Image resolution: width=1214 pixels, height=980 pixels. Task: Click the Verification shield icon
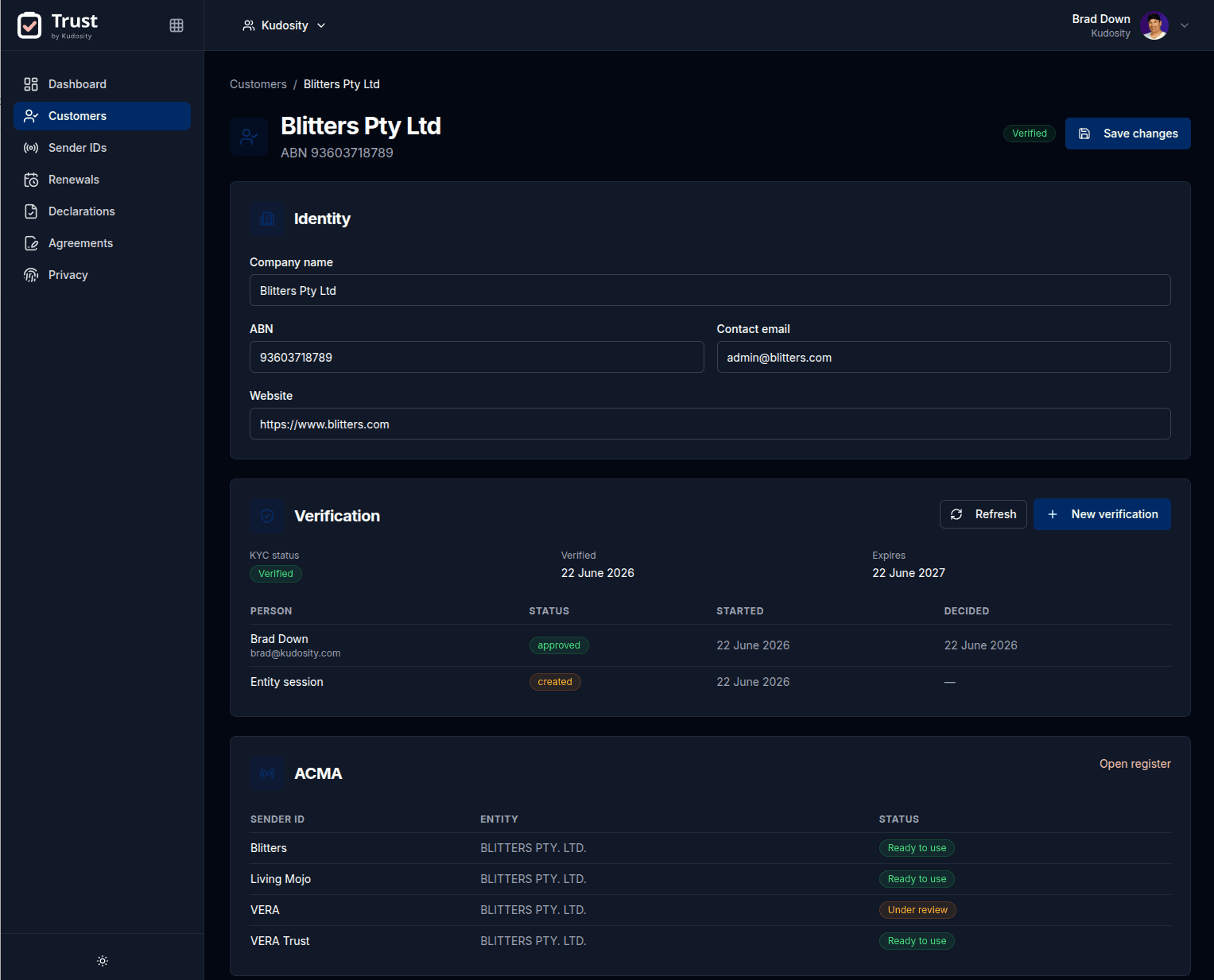[267, 516]
